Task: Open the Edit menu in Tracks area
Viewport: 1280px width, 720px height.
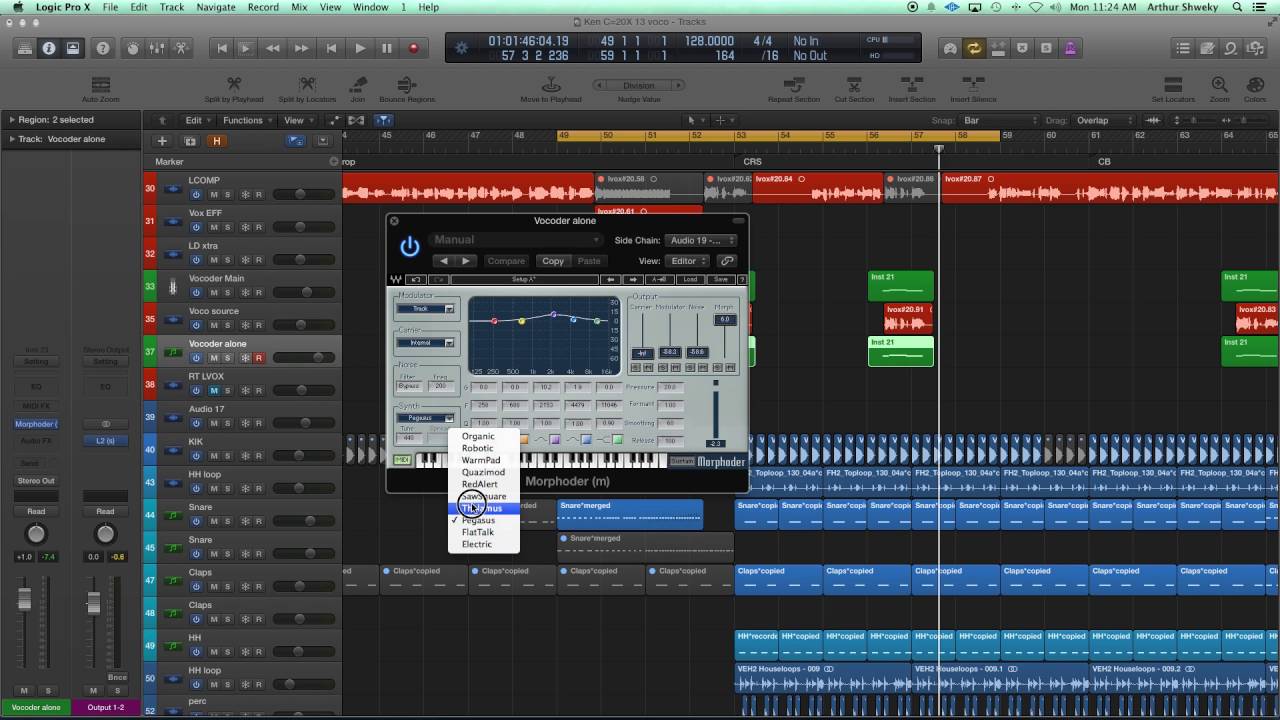Action: point(197,120)
